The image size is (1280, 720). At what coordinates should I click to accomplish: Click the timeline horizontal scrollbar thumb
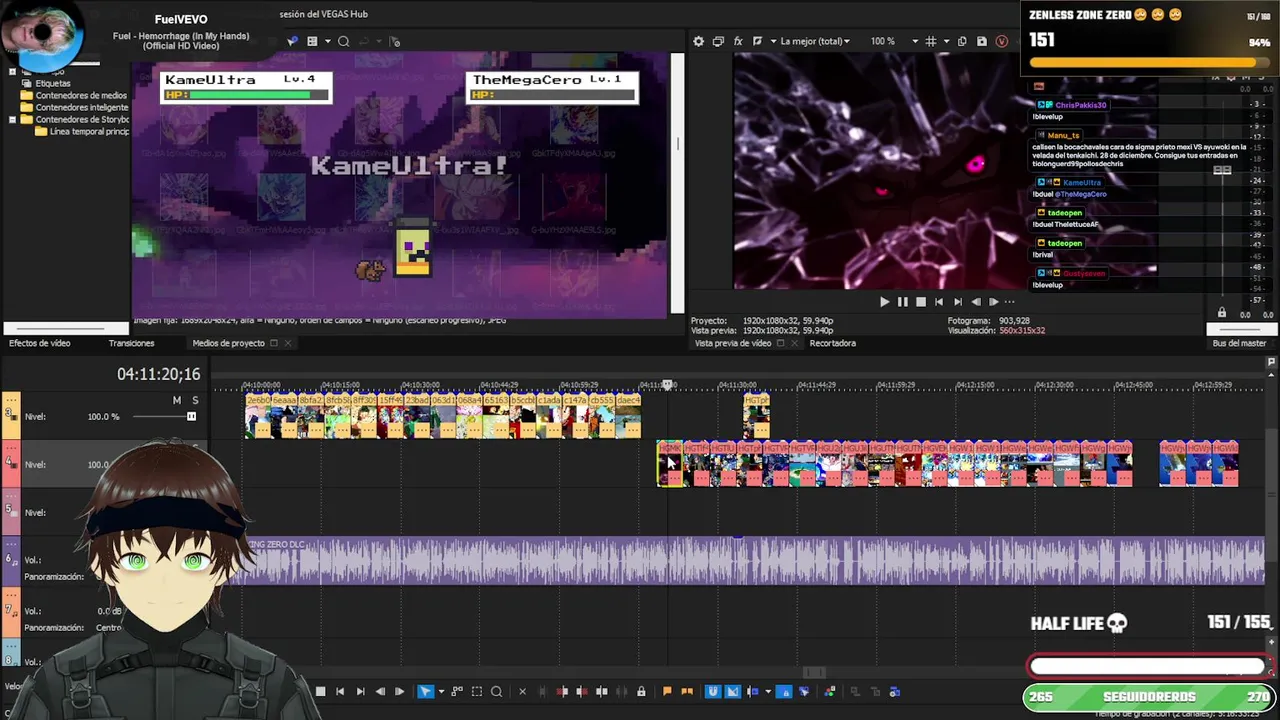click(815, 672)
